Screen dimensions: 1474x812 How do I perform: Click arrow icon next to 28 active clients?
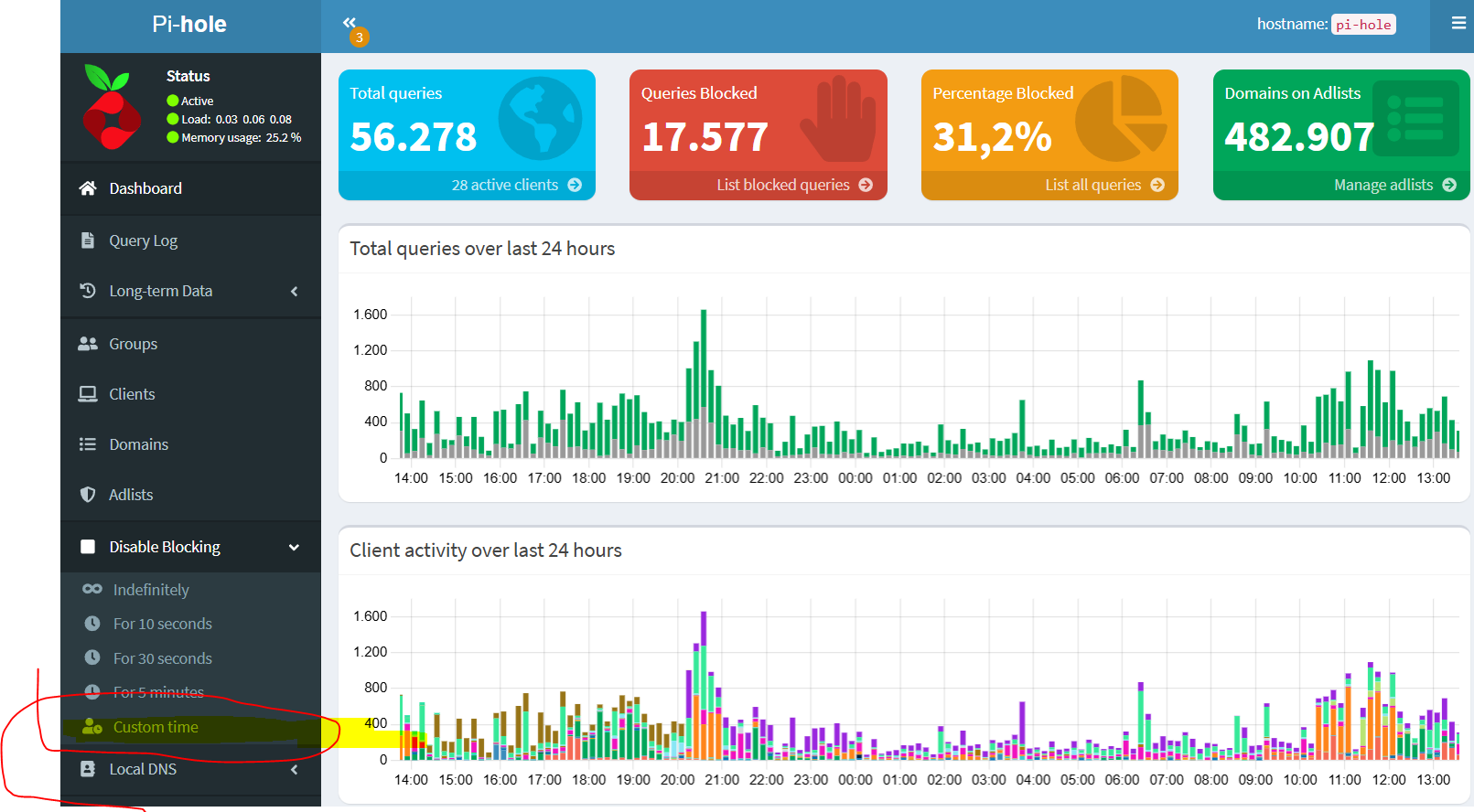coord(575,185)
